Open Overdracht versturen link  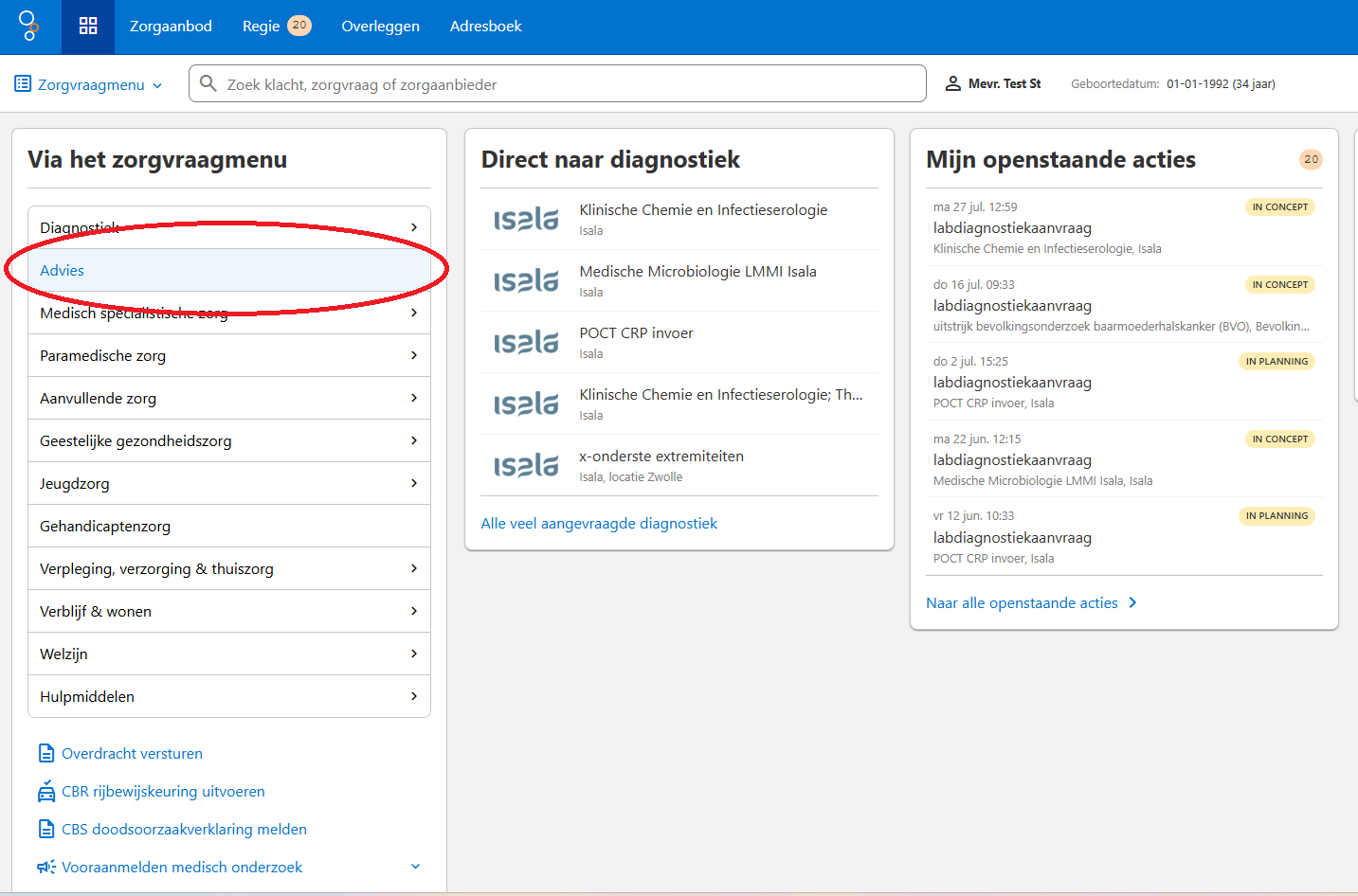(132, 753)
